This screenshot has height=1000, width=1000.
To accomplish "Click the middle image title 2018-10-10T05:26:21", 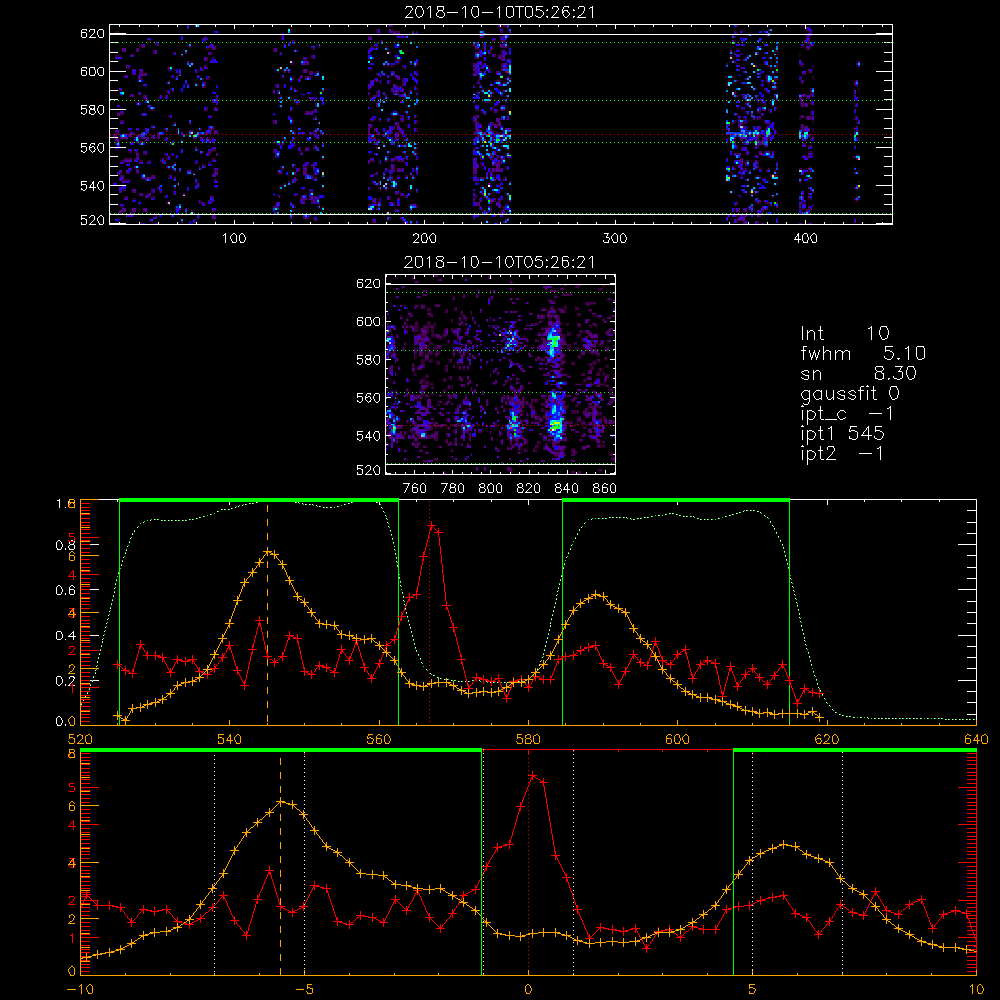I will click(x=499, y=262).
